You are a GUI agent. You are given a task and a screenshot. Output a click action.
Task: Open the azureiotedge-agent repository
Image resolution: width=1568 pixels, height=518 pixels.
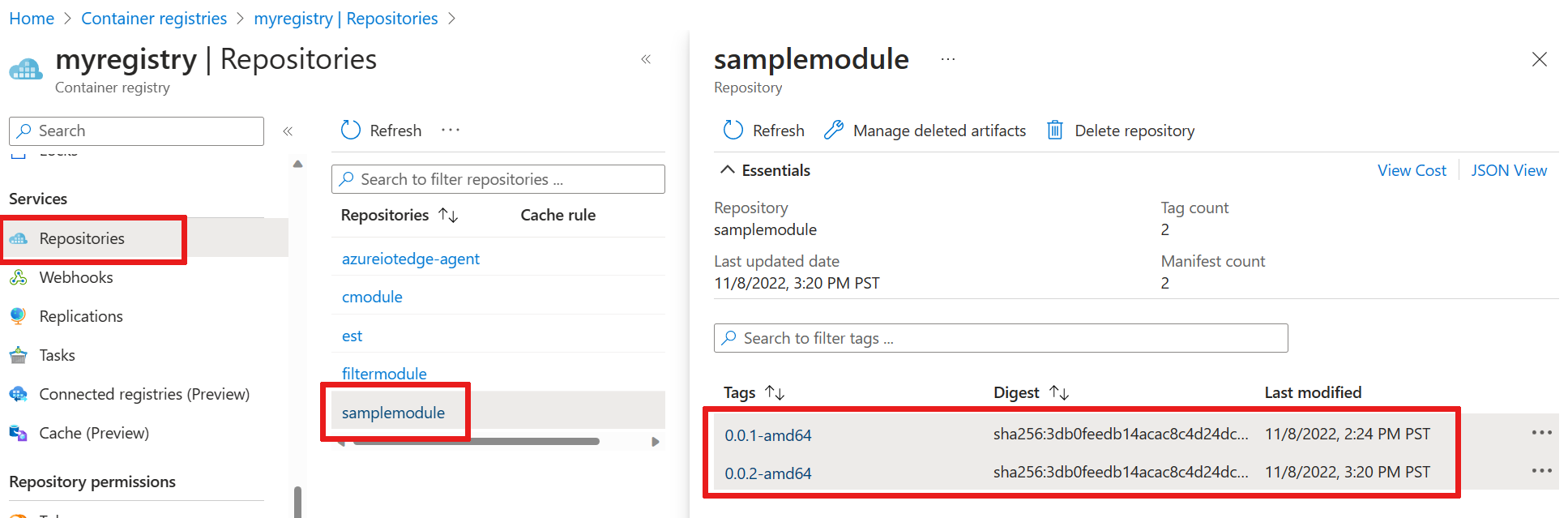click(x=411, y=259)
